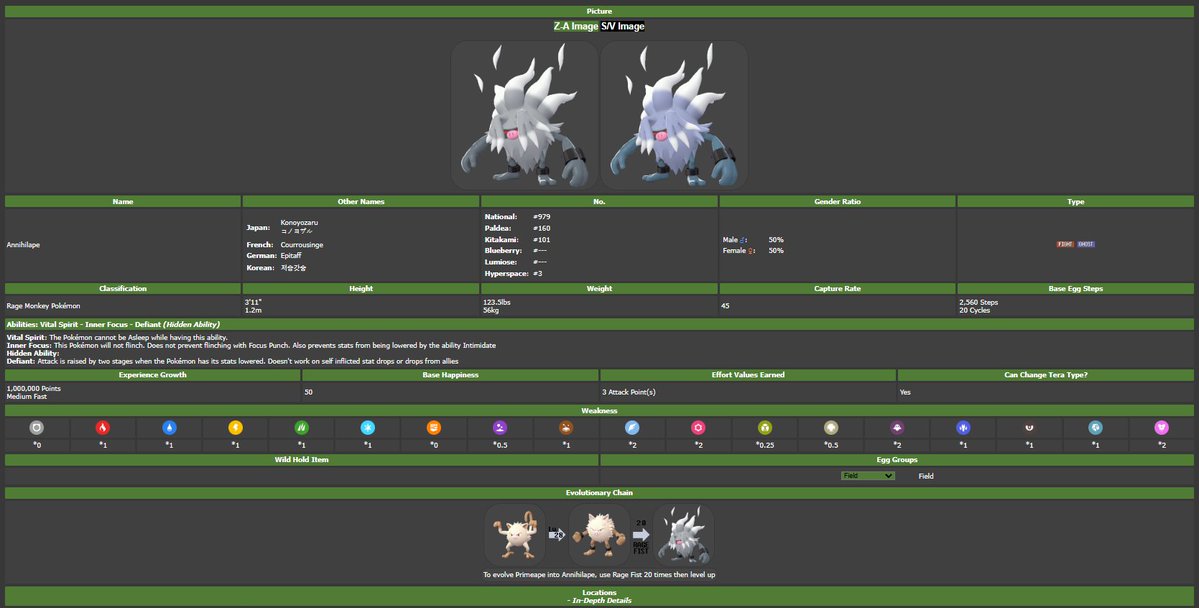This screenshot has height=608, width=1199.
Task: Switch to the Z-A Image tab
Action: pyautogui.click(x=576, y=26)
